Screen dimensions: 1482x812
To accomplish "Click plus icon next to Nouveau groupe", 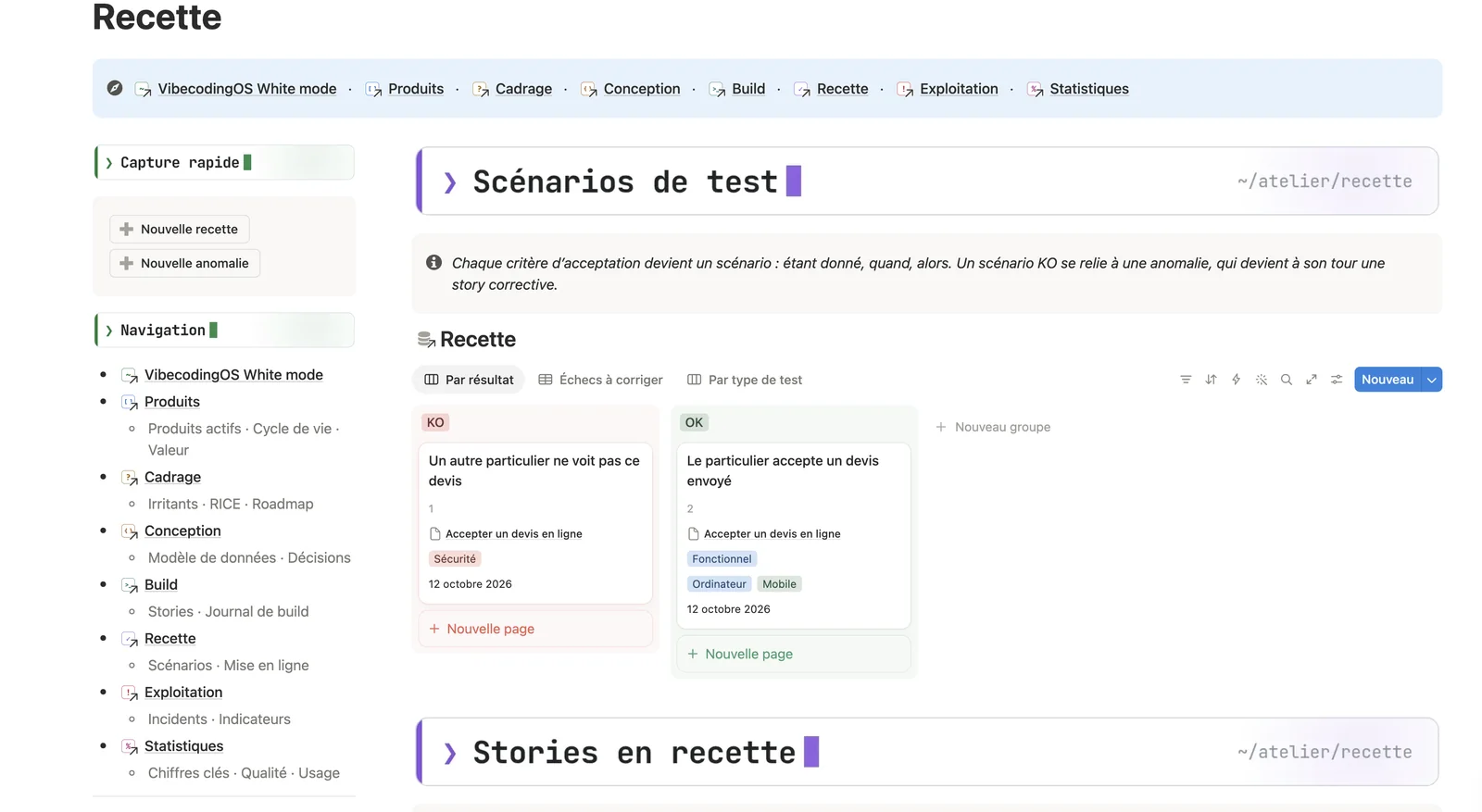I will (x=941, y=427).
